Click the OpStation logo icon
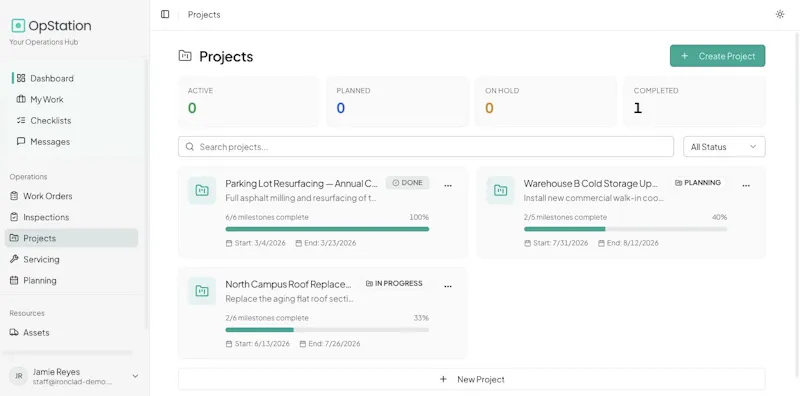The width and height of the screenshot is (800, 396). tap(18, 26)
